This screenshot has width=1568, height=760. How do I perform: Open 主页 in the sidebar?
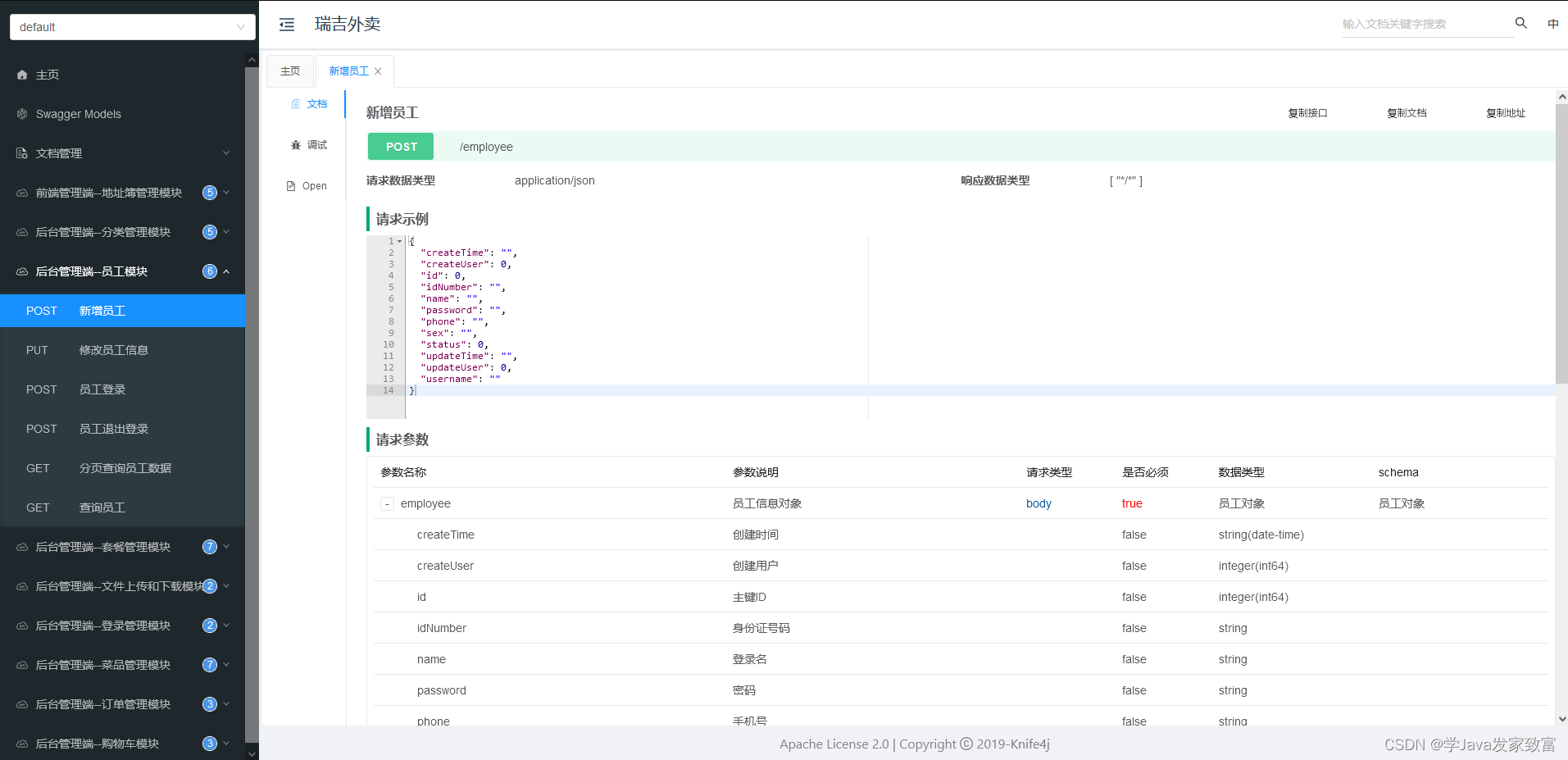(x=122, y=75)
